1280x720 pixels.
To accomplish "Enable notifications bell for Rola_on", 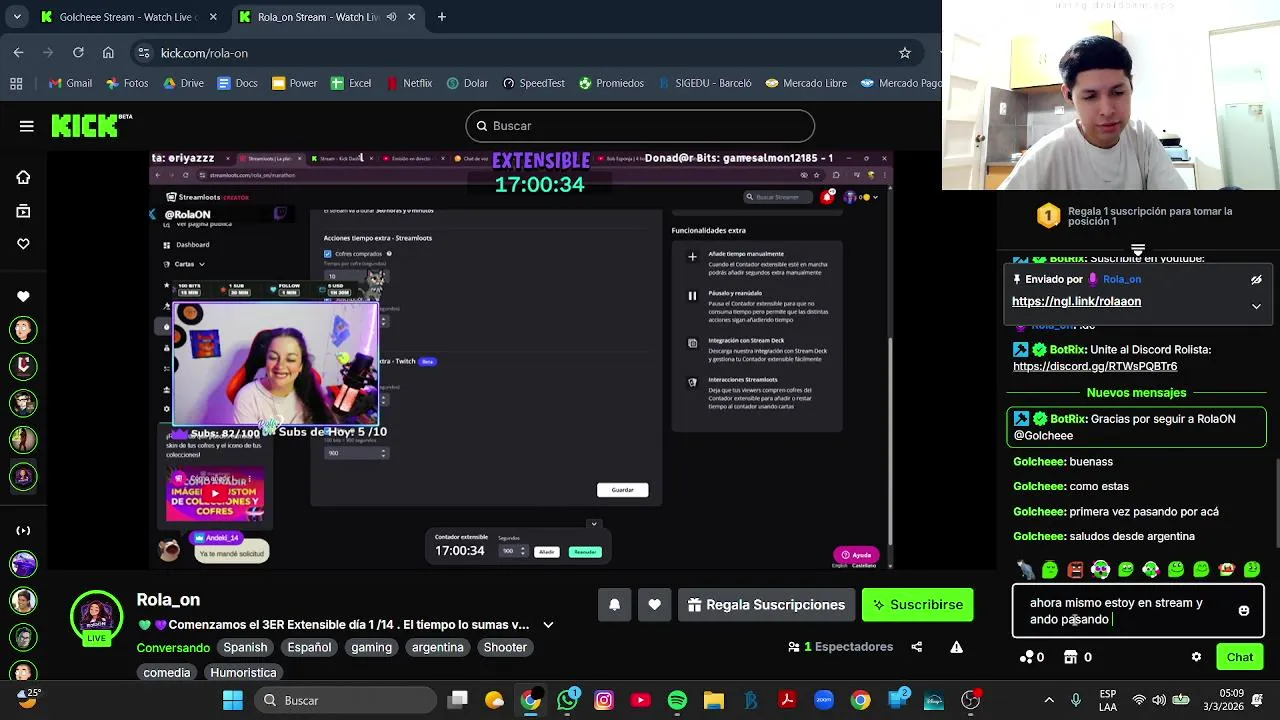I will tap(614, 605).
